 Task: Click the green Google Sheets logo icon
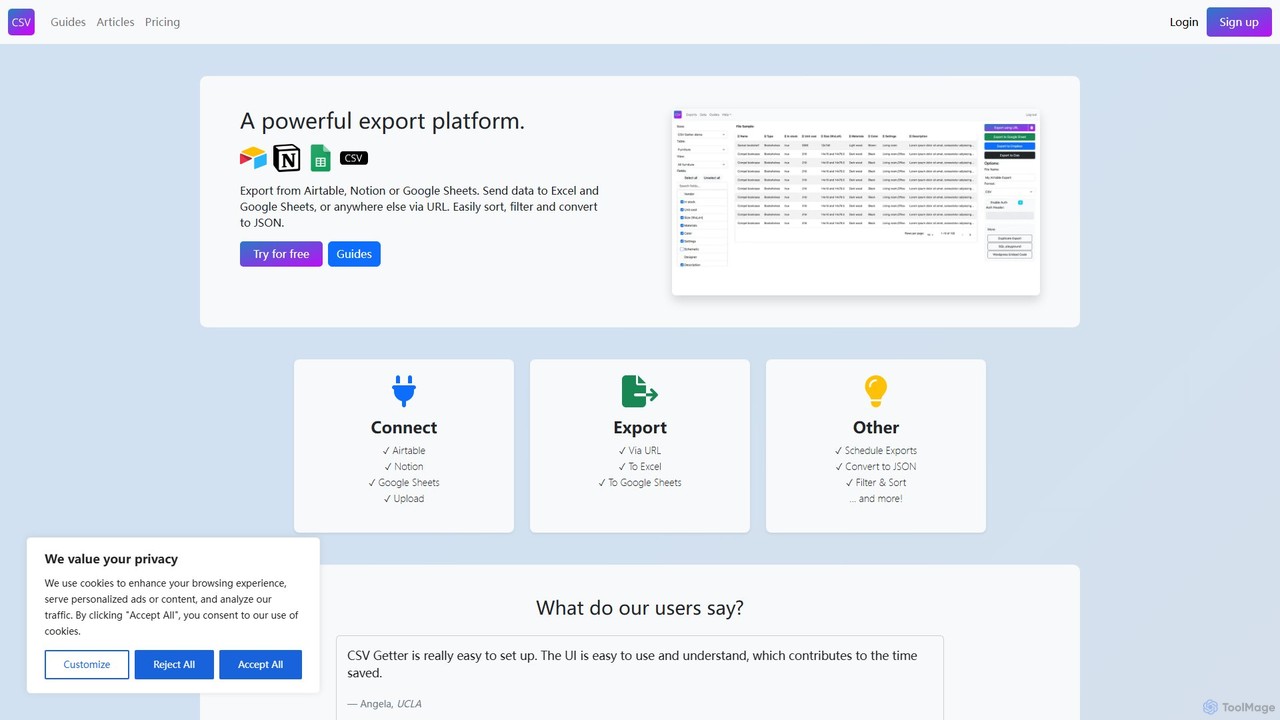(x=320, y=158)
